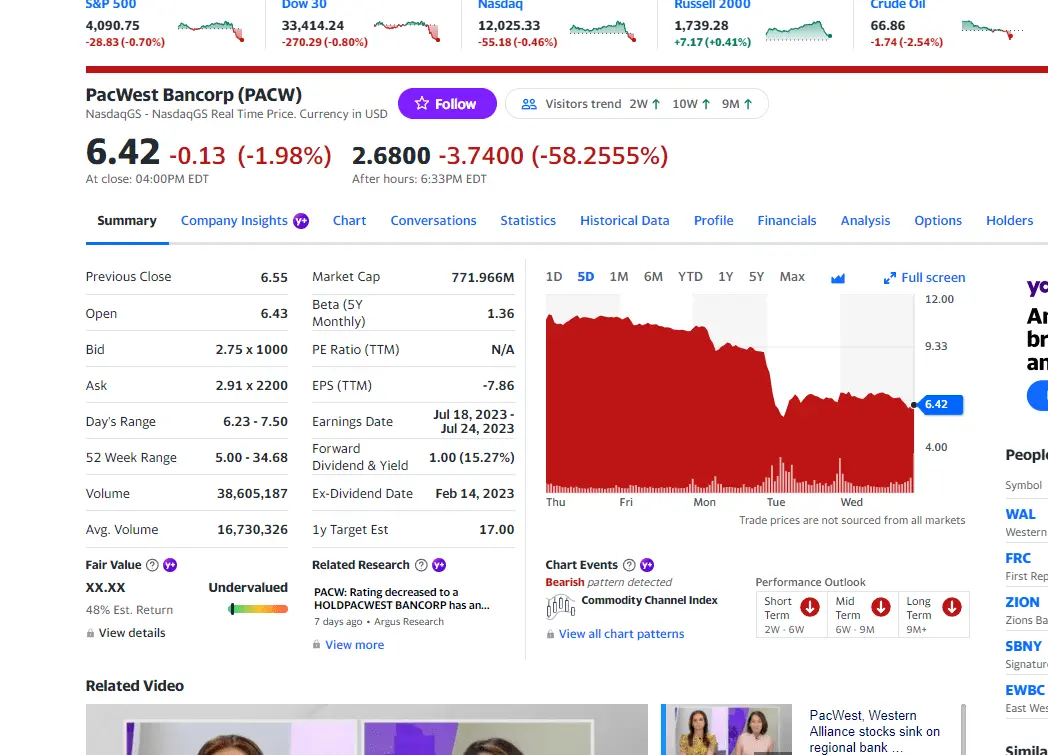Click the Related Research help icon
Viewport: 1048px width, 755px height.
click(x=421, y=565)
